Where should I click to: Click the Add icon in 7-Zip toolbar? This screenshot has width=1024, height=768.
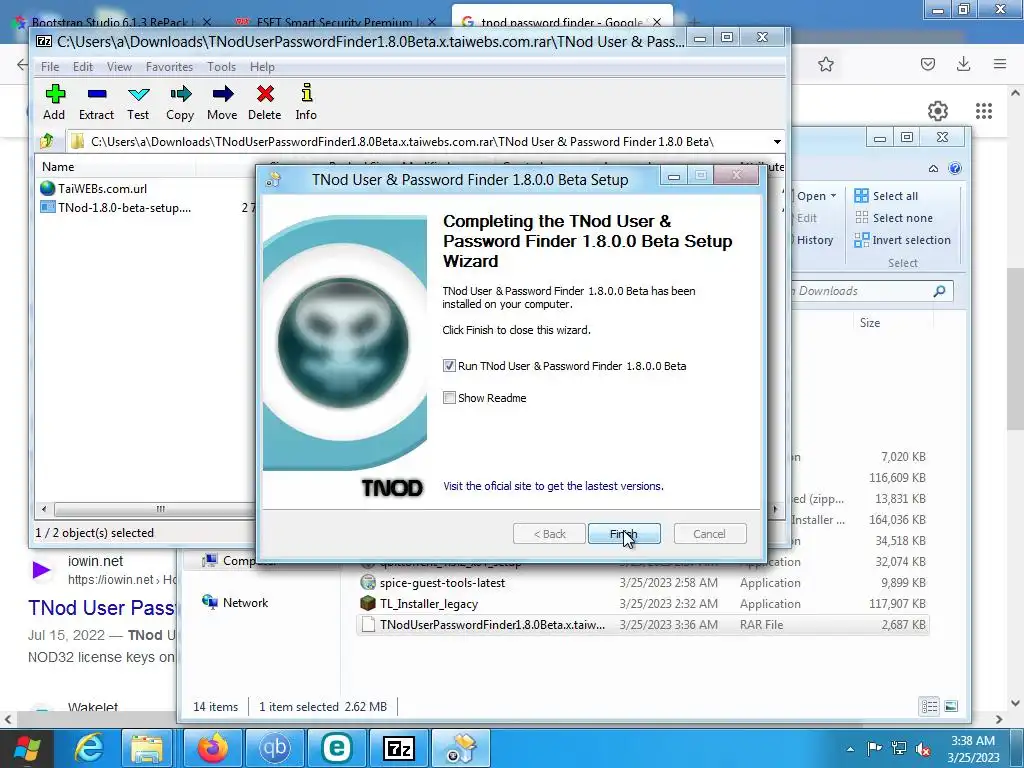click(x=54, y=103)
